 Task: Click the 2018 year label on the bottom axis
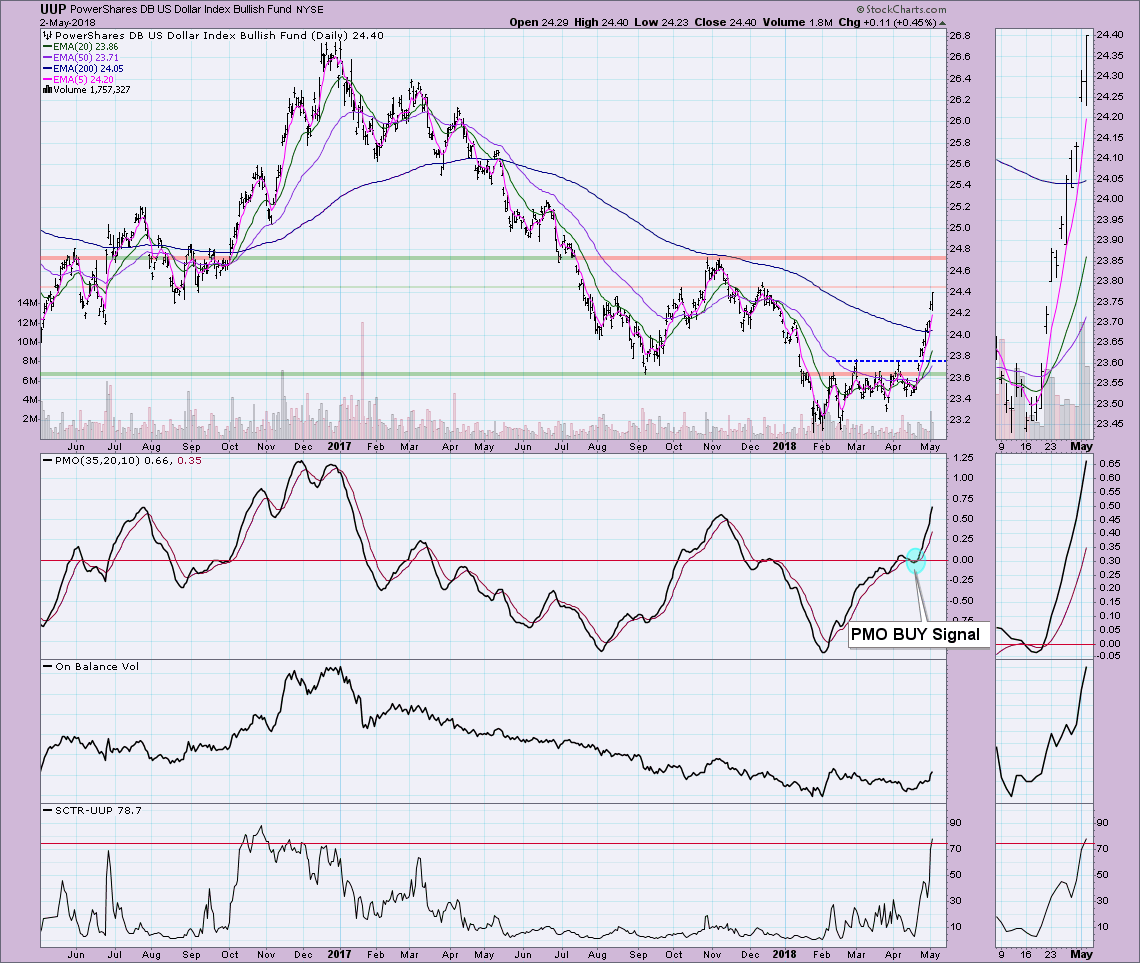(784, 954)
